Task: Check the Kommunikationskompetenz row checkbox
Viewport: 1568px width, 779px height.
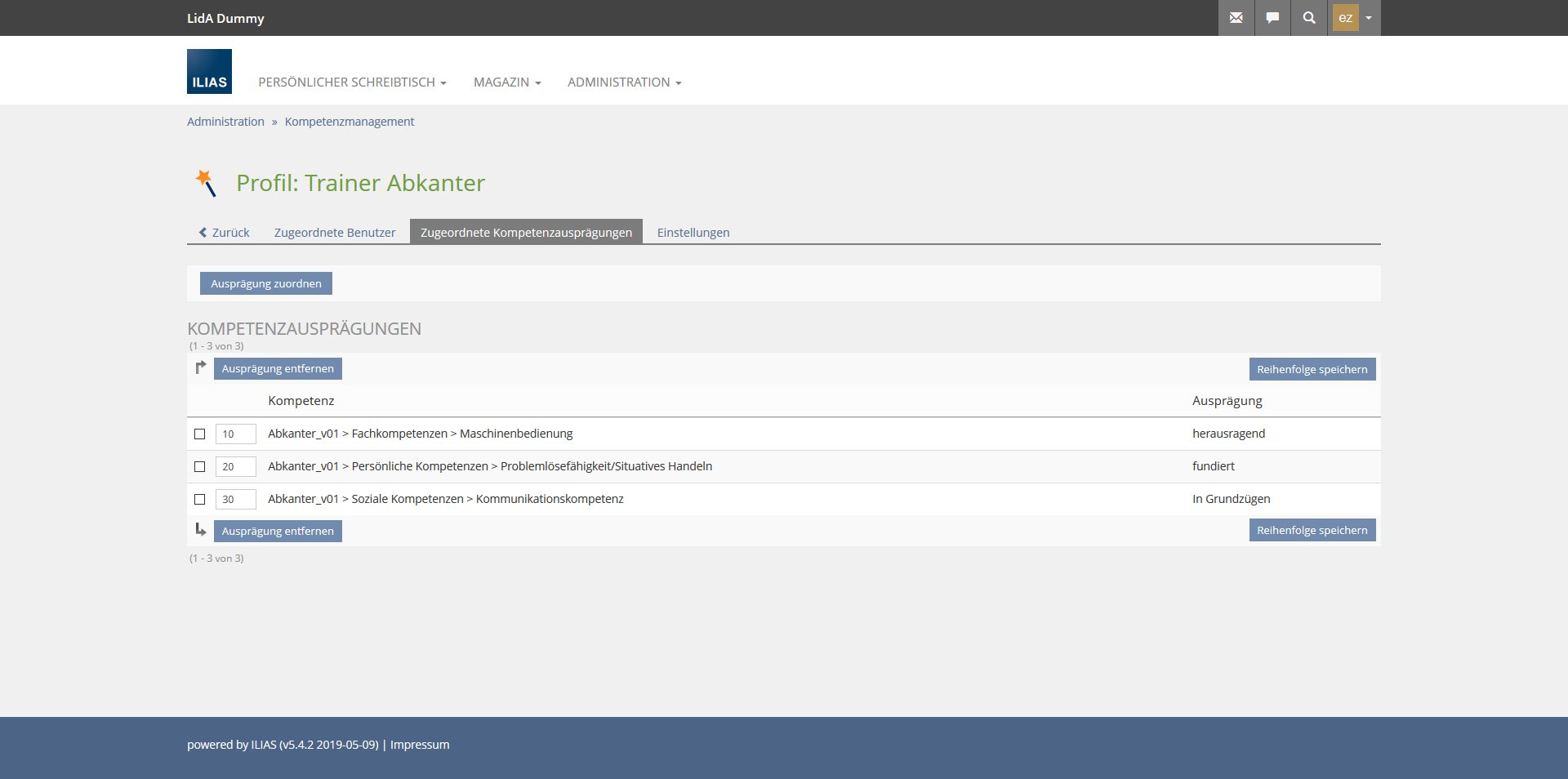Action: click(200, 500)
